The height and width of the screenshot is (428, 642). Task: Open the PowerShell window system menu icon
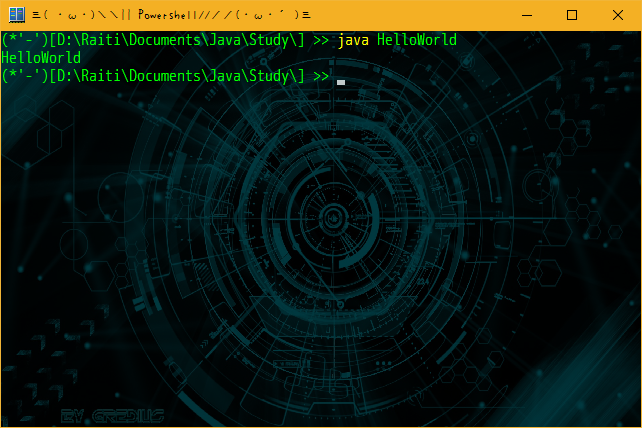point(17,15)
